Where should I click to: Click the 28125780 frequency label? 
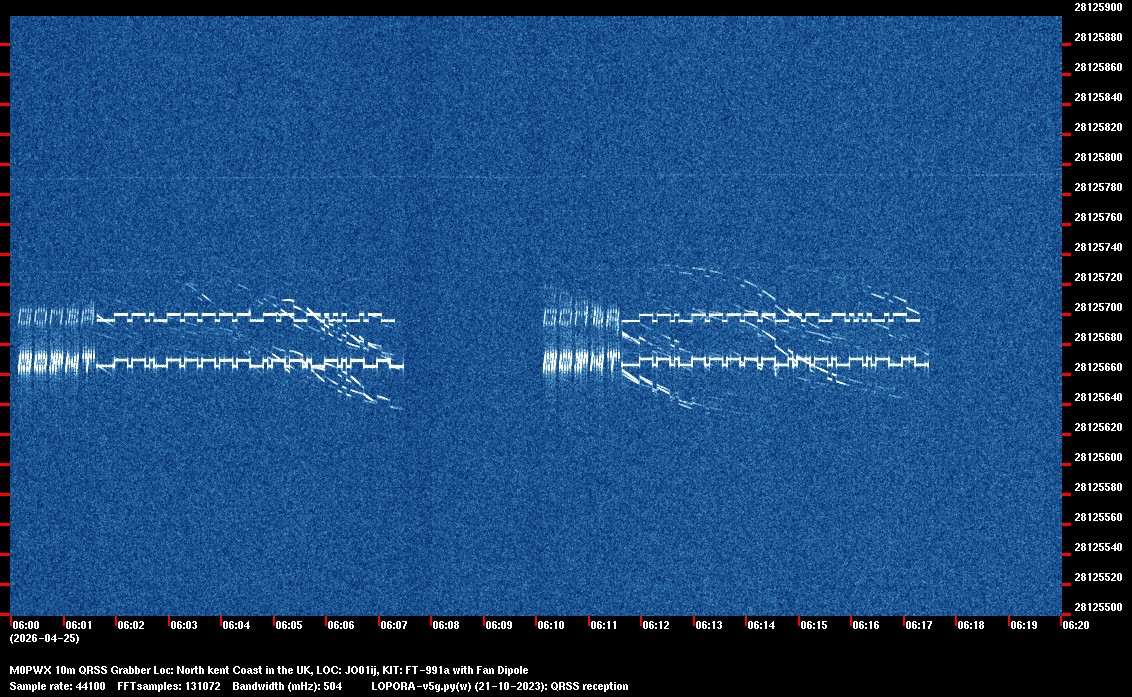1098,187
